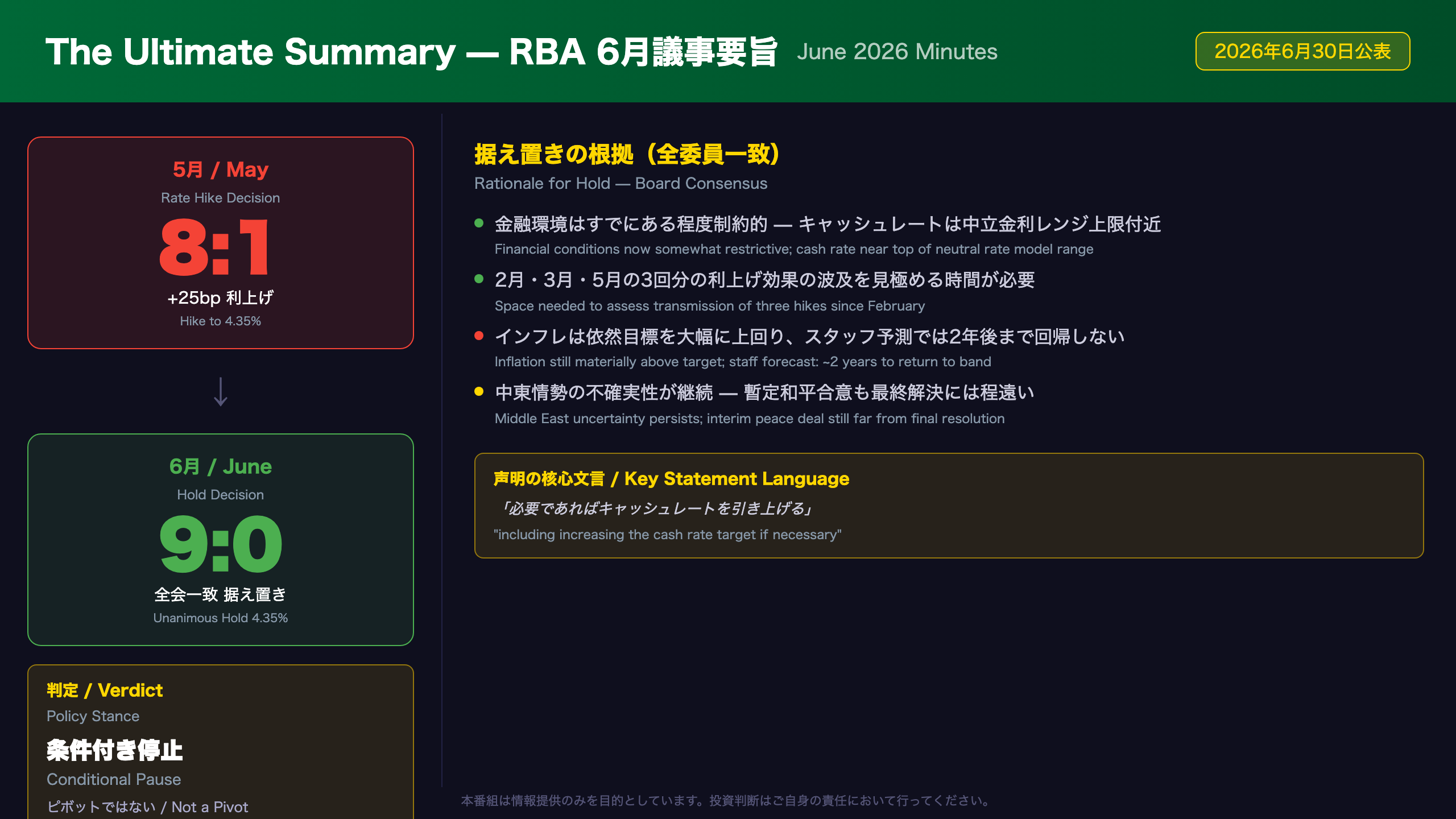Screen dimensions: 1456x819
Task: Click the "June 2026 Minutes" subtitle
Action: click(x=897, y=52)
